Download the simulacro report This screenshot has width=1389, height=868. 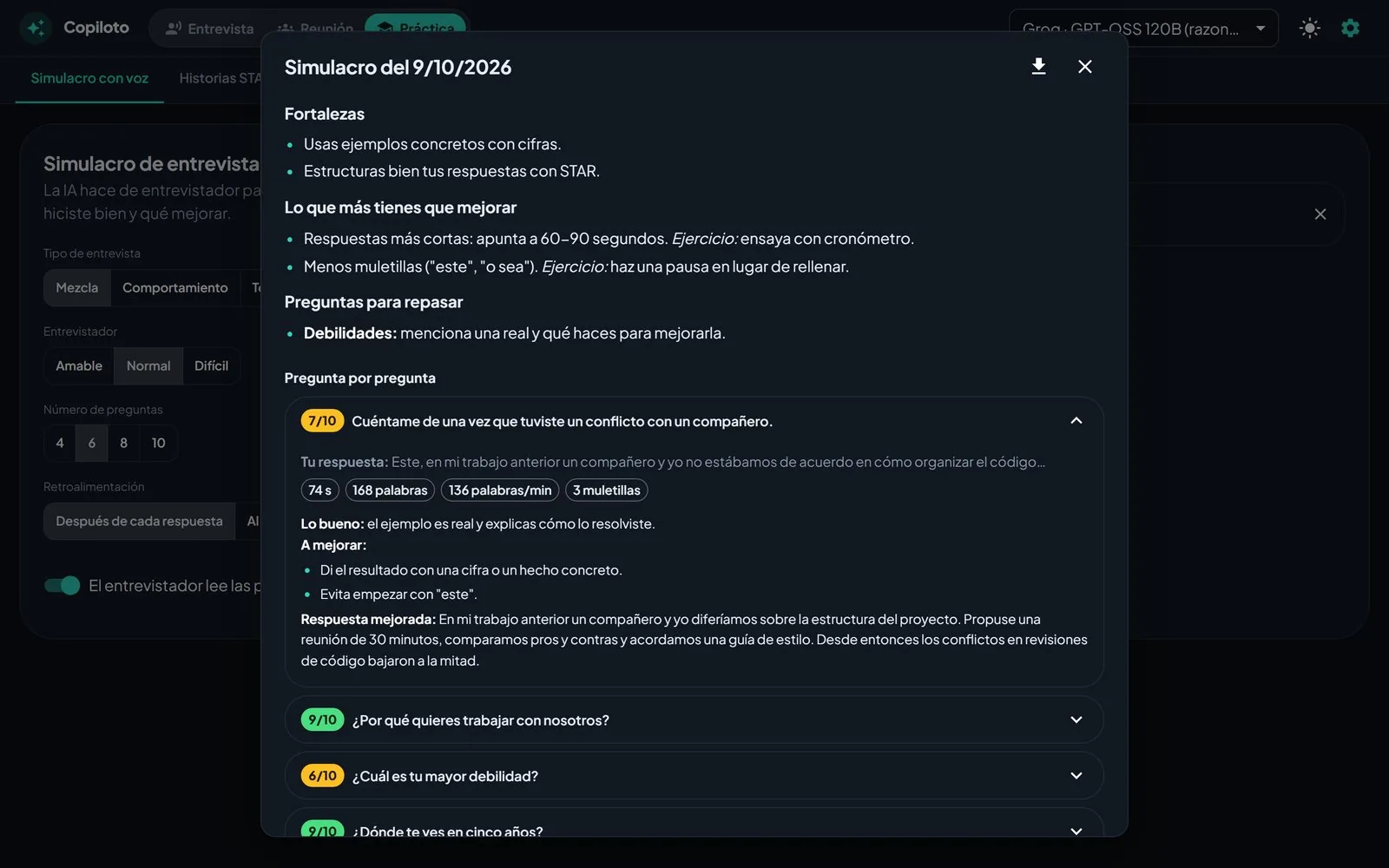coord(1038,67)
